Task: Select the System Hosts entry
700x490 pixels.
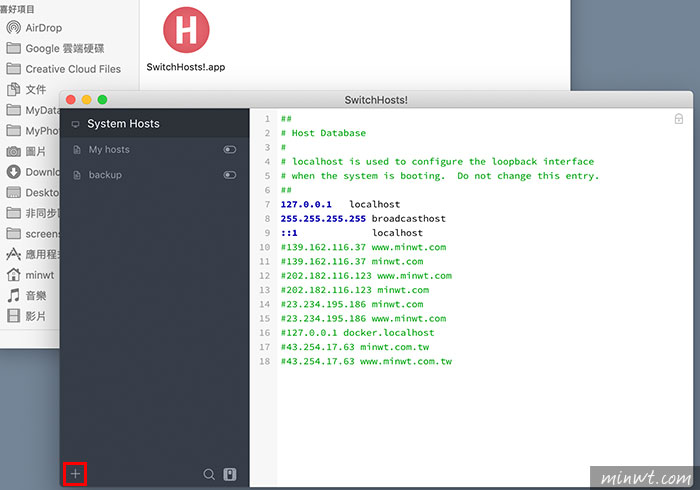Action: [154, 124]
